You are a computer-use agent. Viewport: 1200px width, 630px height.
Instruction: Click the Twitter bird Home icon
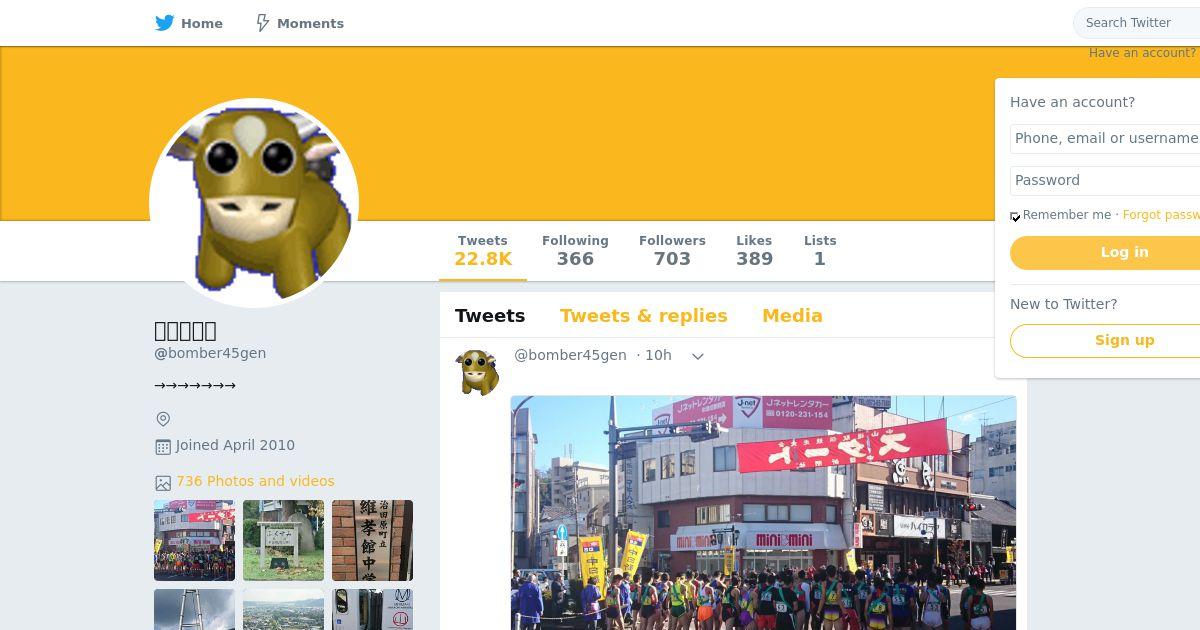click(165, 23)
